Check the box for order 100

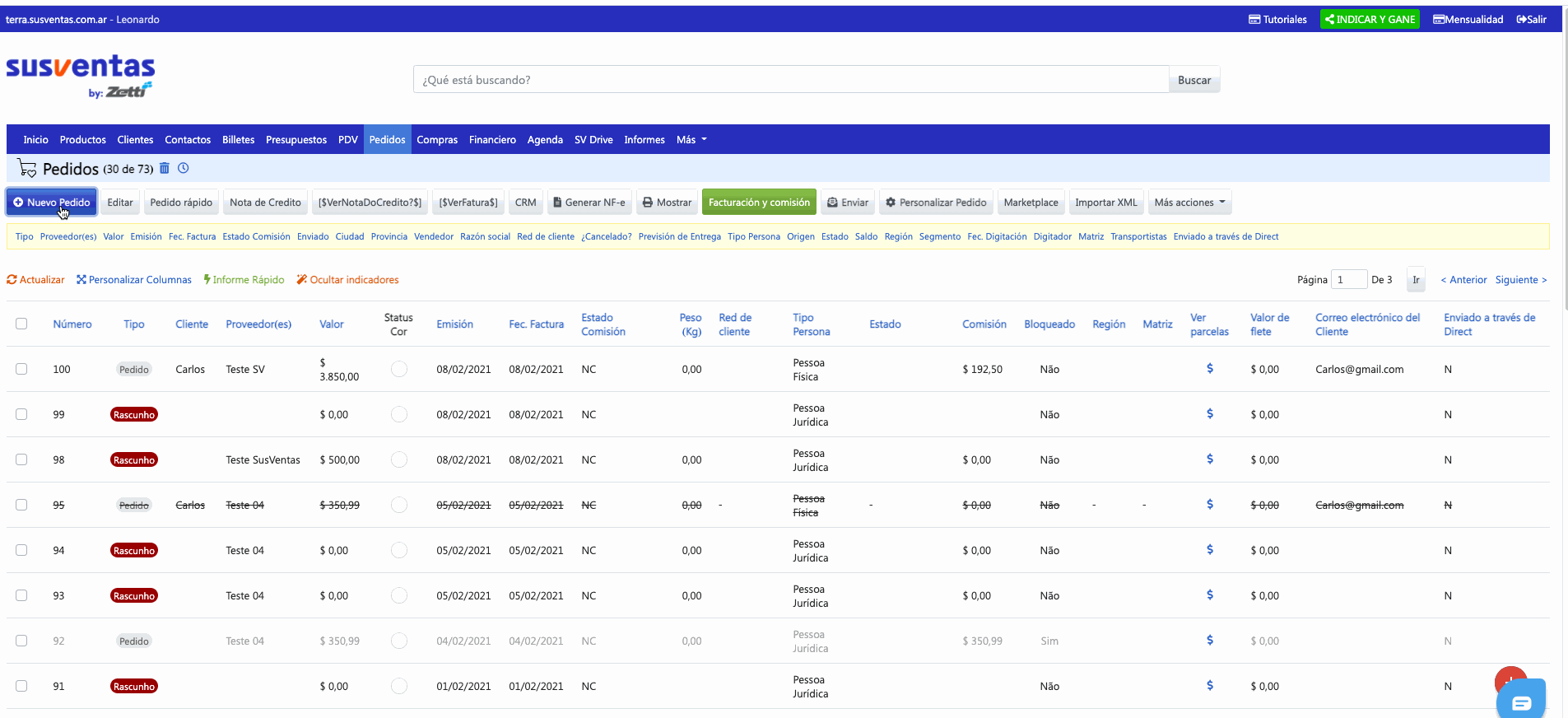21,369
